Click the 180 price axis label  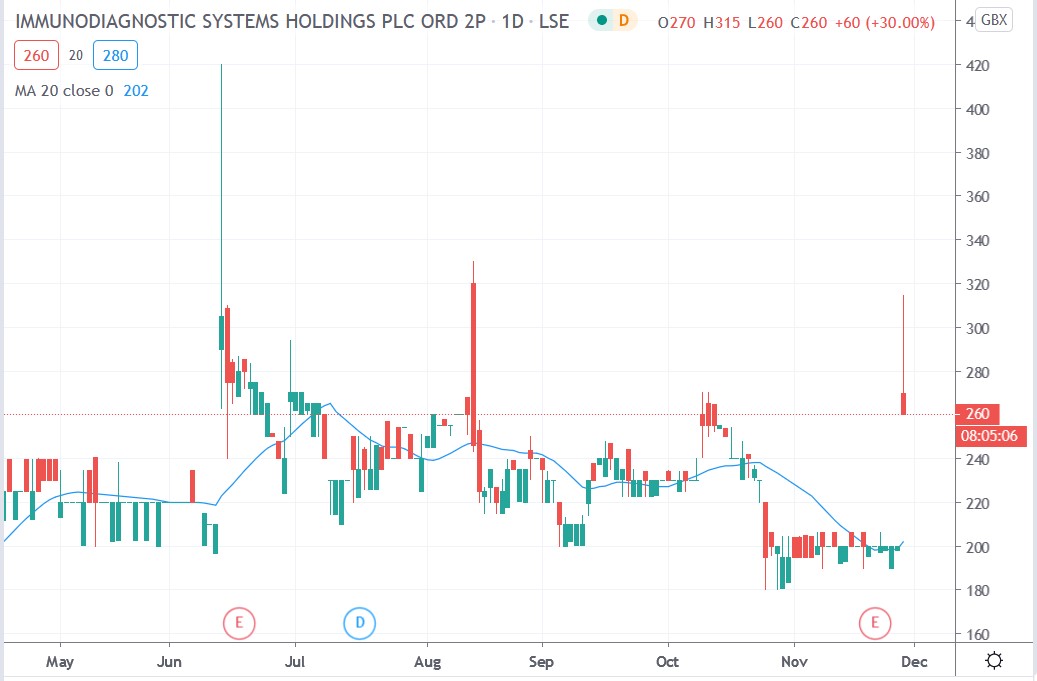[977, 590]
